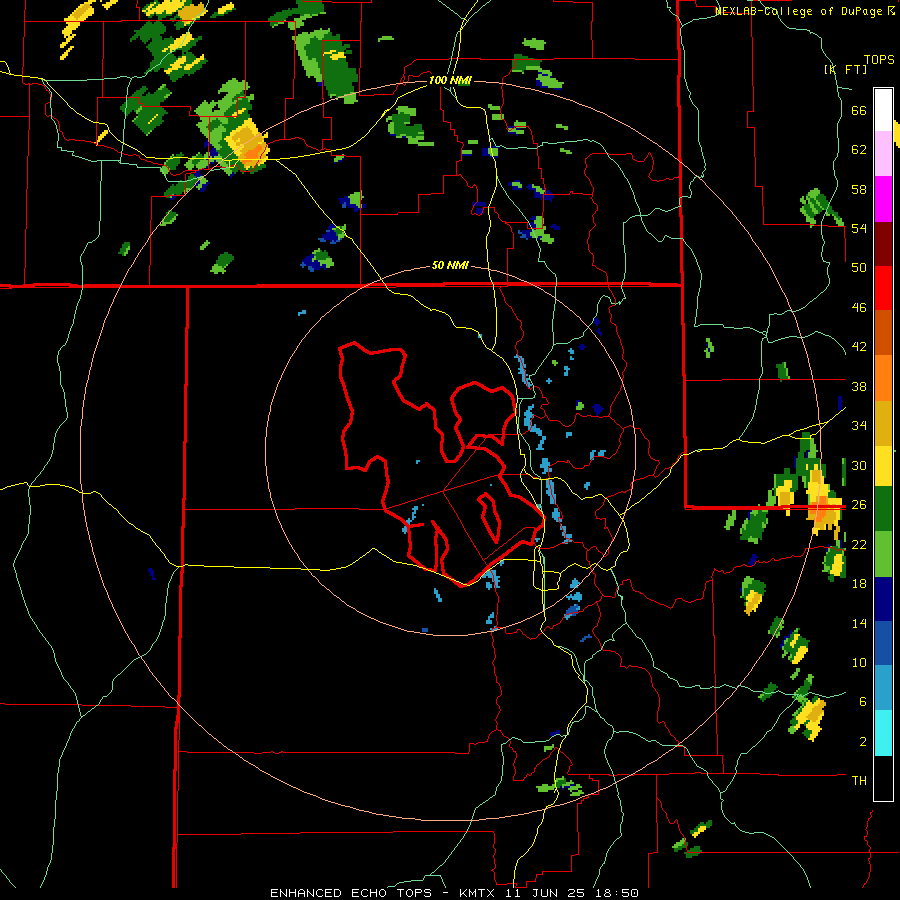
Task: Click the '62' legend value
Action: [x=859, y=150]
